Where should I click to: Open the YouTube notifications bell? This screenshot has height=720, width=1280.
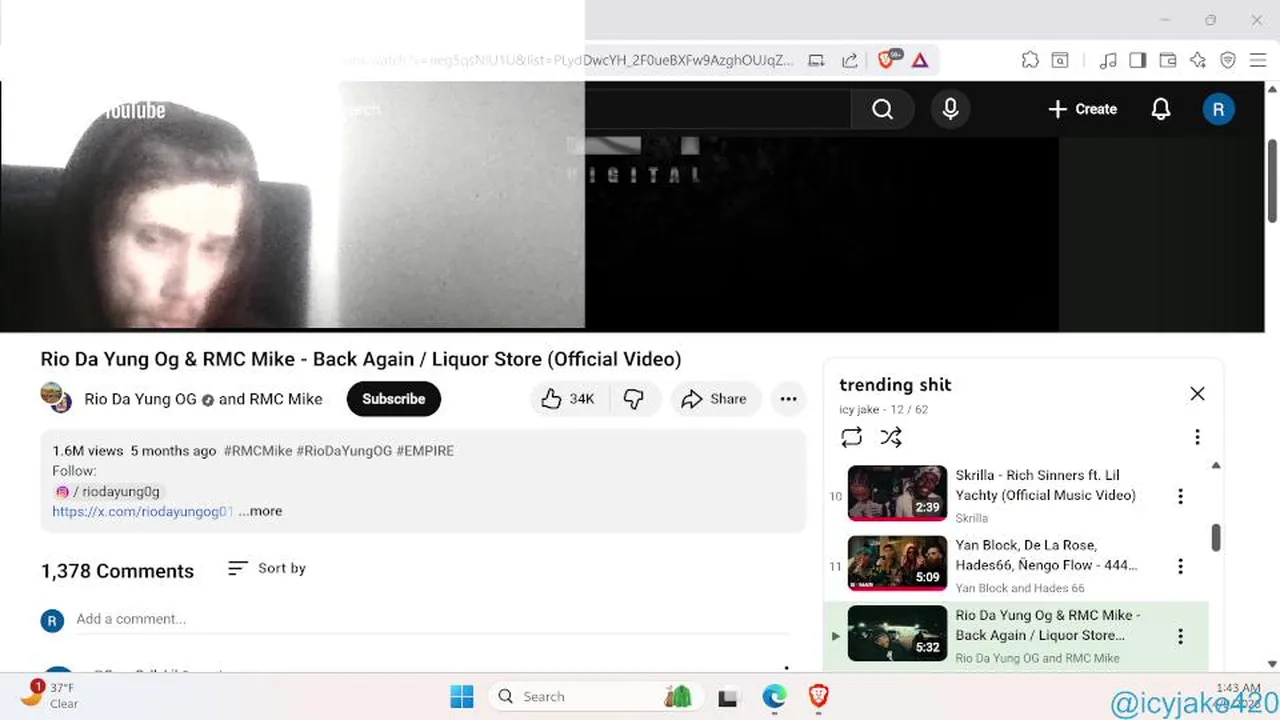(x=1161, y=109)
